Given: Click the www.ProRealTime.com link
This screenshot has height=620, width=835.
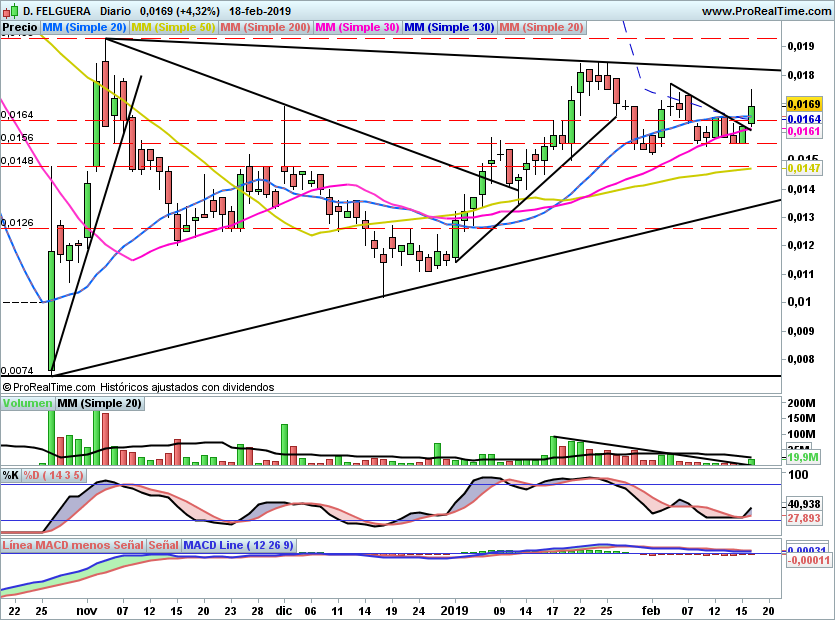Looking at the screenshot, I should click(766, 11).
